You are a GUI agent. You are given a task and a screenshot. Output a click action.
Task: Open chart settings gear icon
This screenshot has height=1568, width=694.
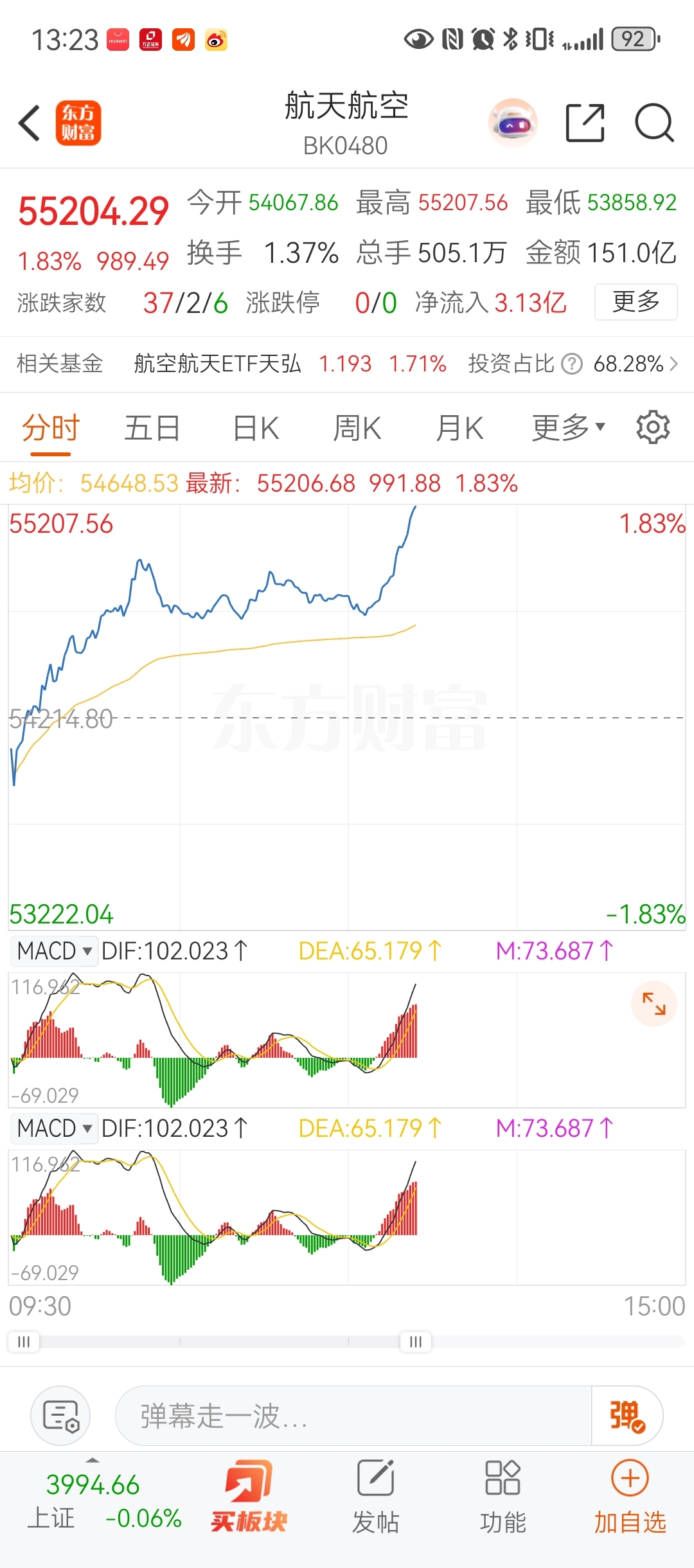tap(653, 427)
